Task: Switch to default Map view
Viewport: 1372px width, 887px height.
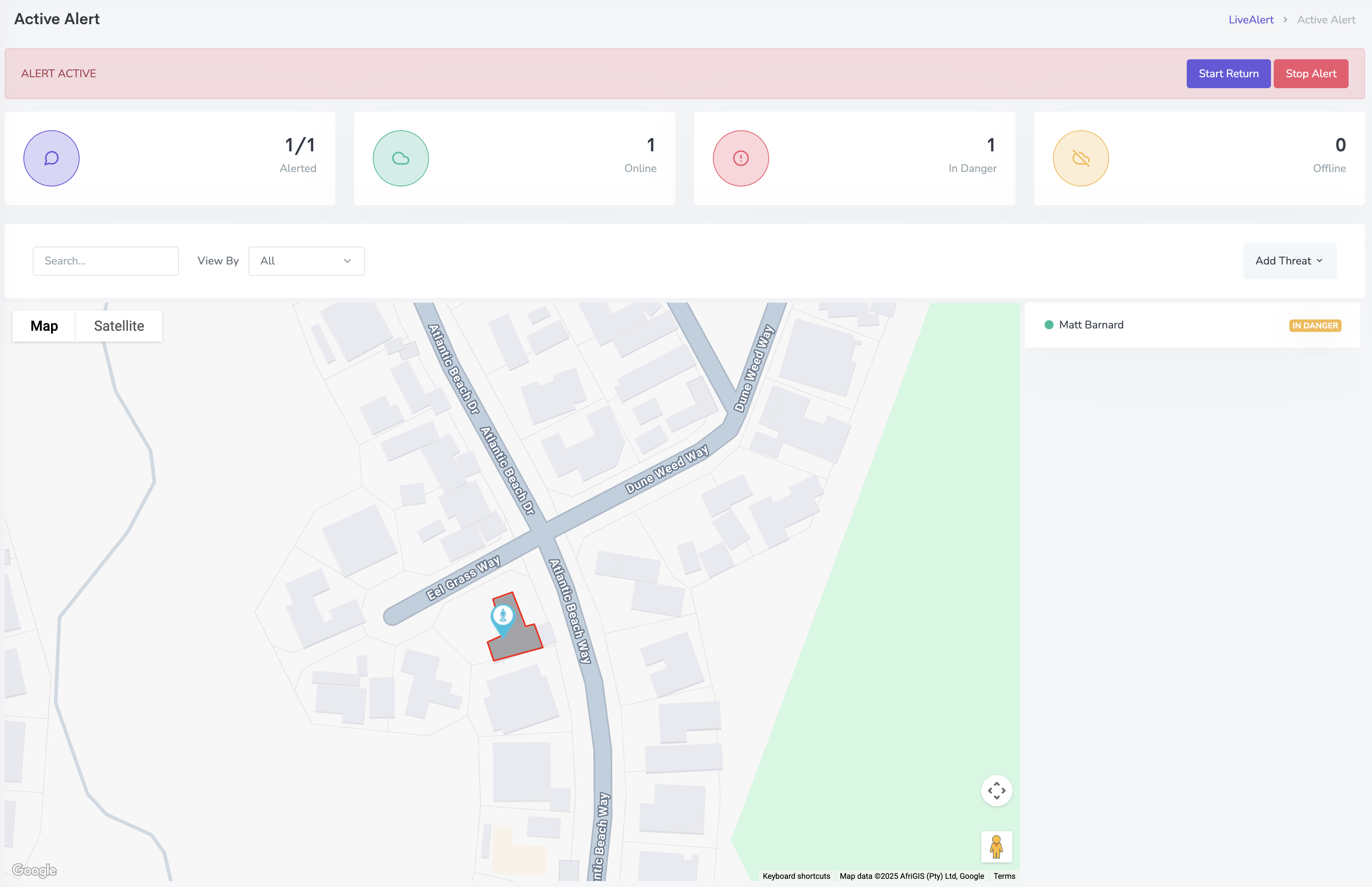Action: tap(44, 326)
